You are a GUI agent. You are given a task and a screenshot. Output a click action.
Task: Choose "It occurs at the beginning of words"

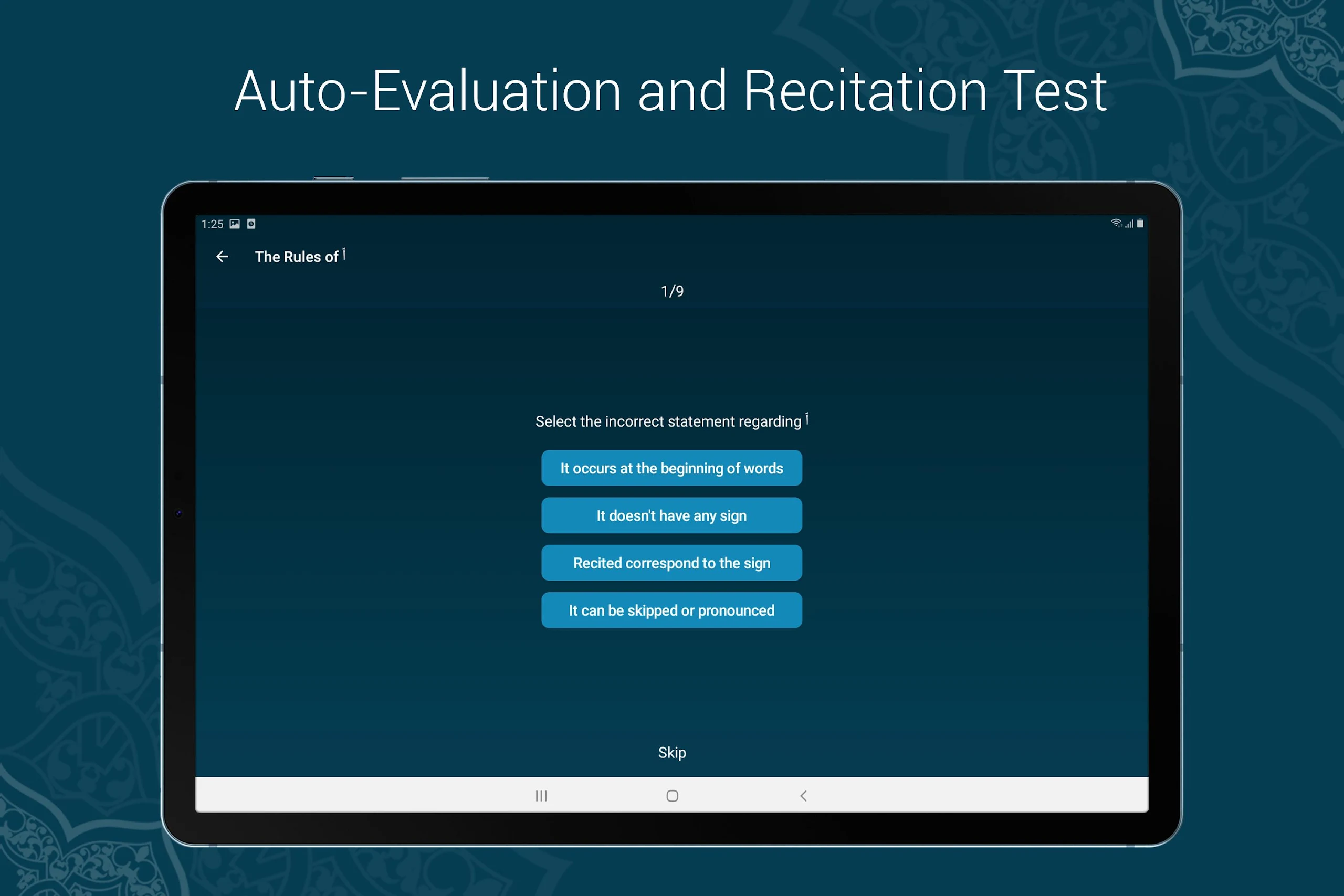point(671,468)
